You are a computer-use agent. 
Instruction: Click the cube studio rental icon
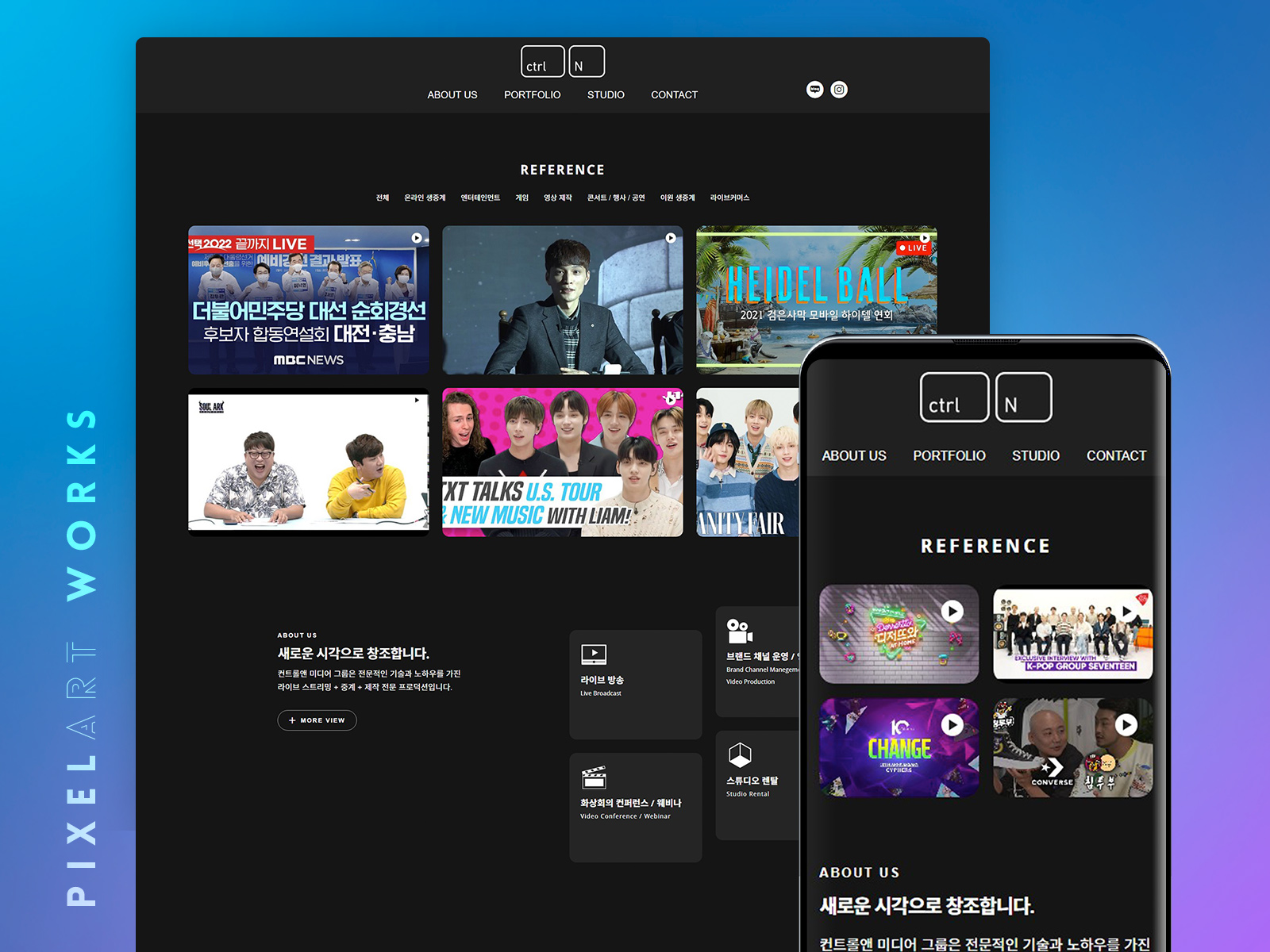point(740,755)
